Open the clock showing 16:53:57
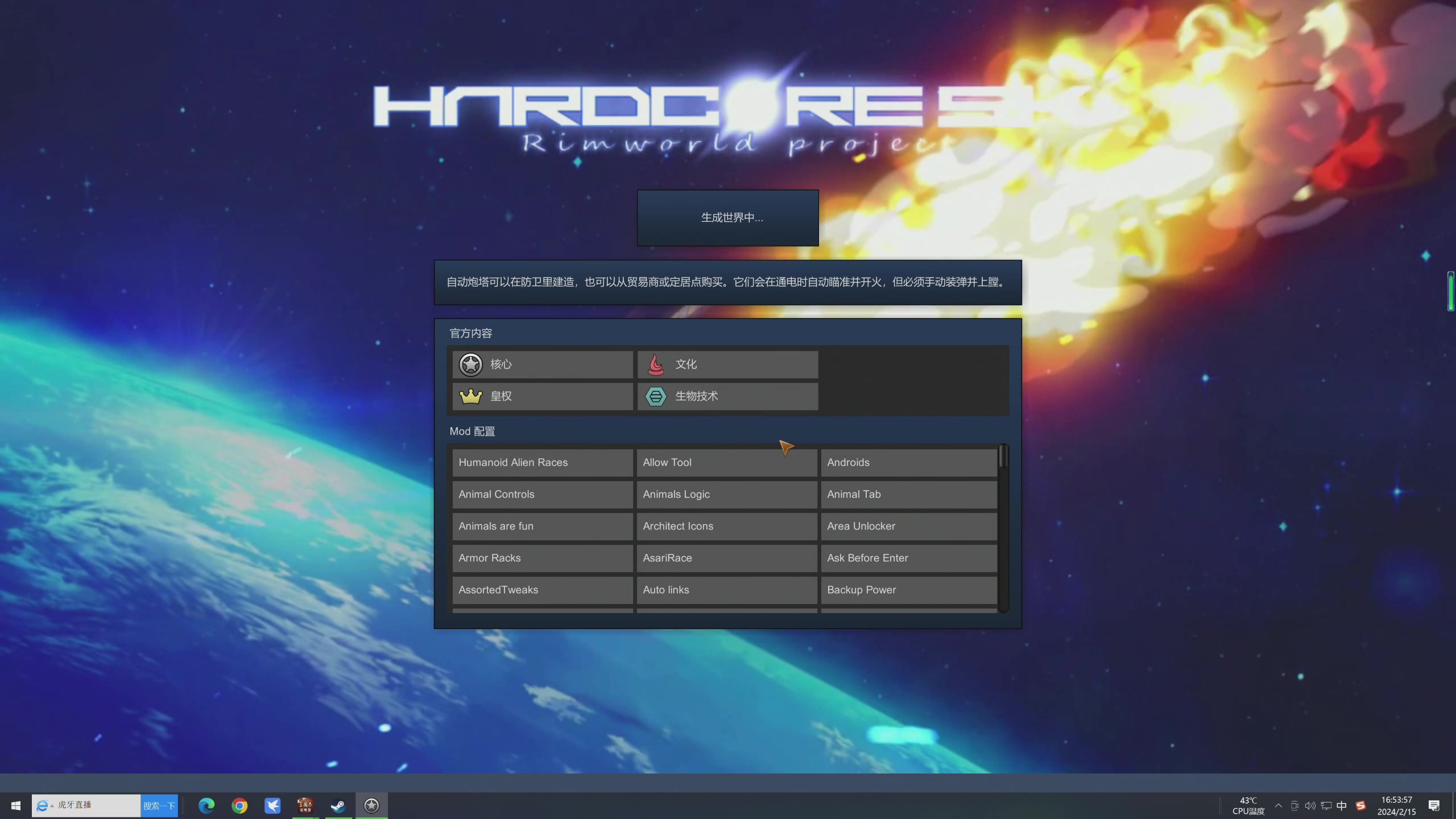1456x819 pixels. click(1396, 806)
